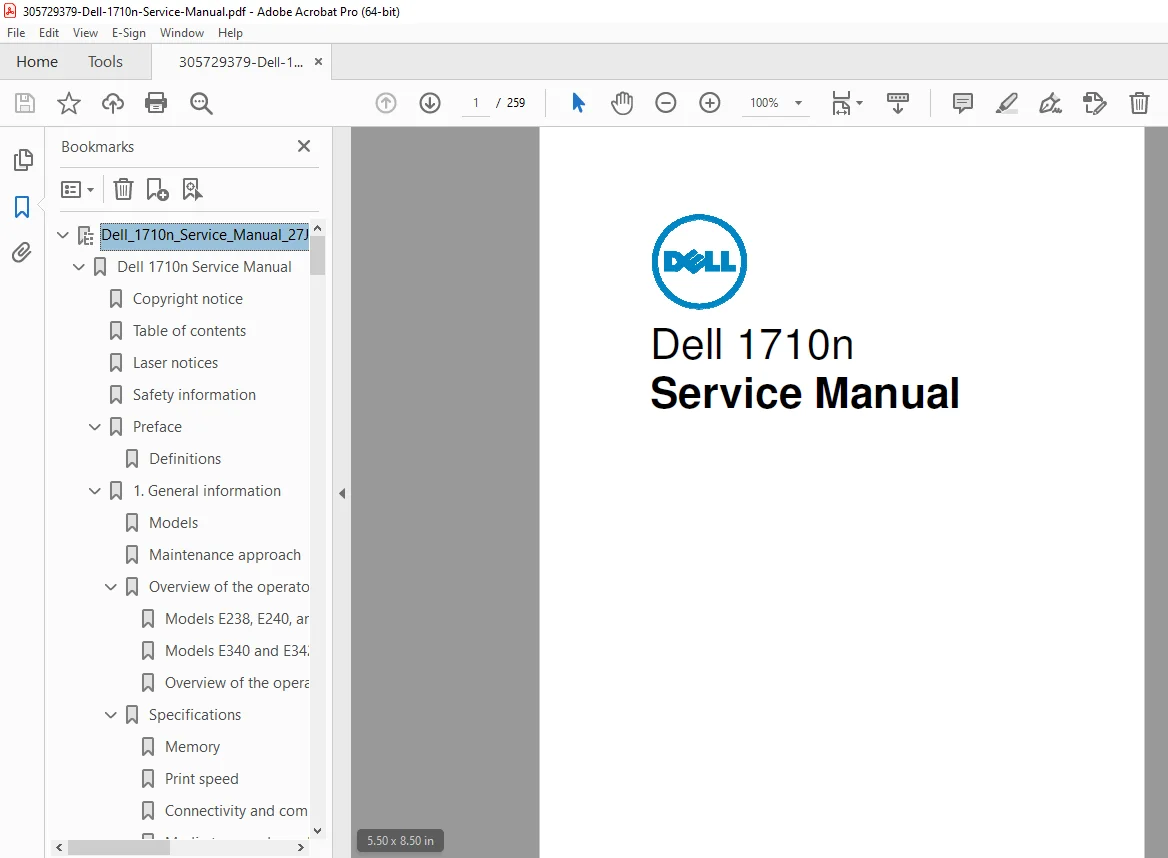Image resolution: width=1168 pixels, height=858 pixels.
Task: Click the current page number field
Action: (x=475, y=103)
